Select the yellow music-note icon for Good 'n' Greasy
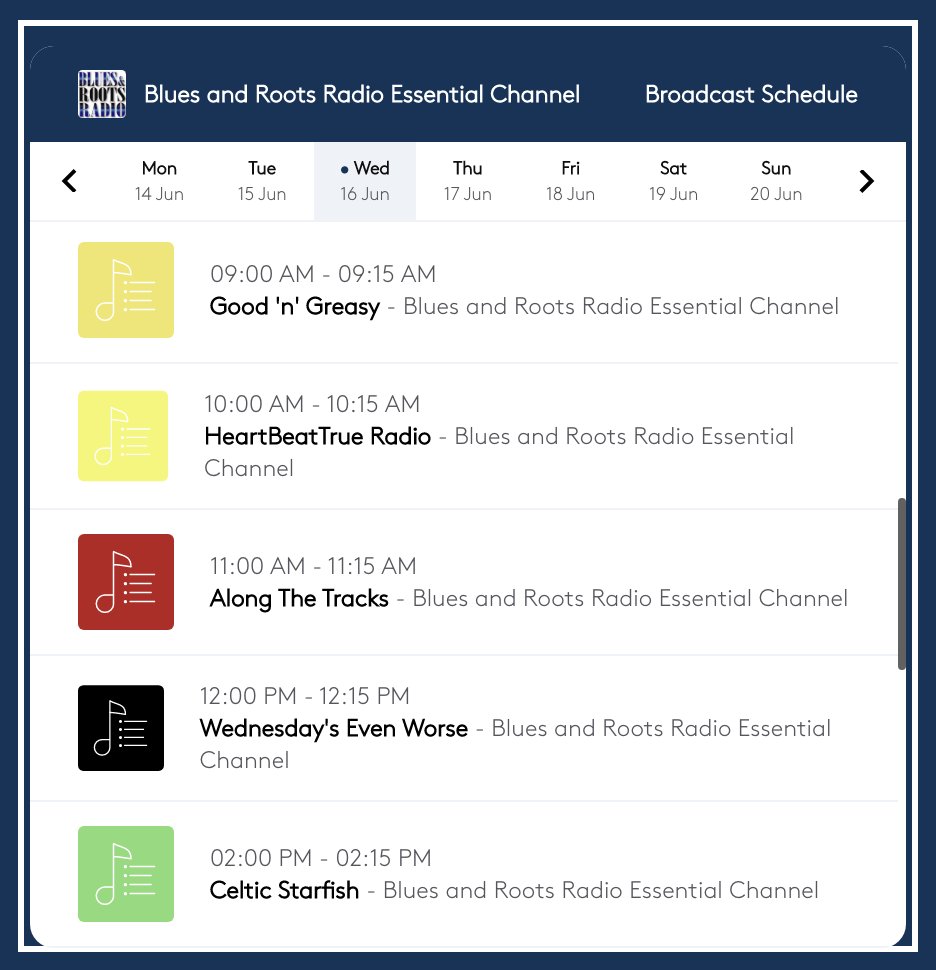 126,290
